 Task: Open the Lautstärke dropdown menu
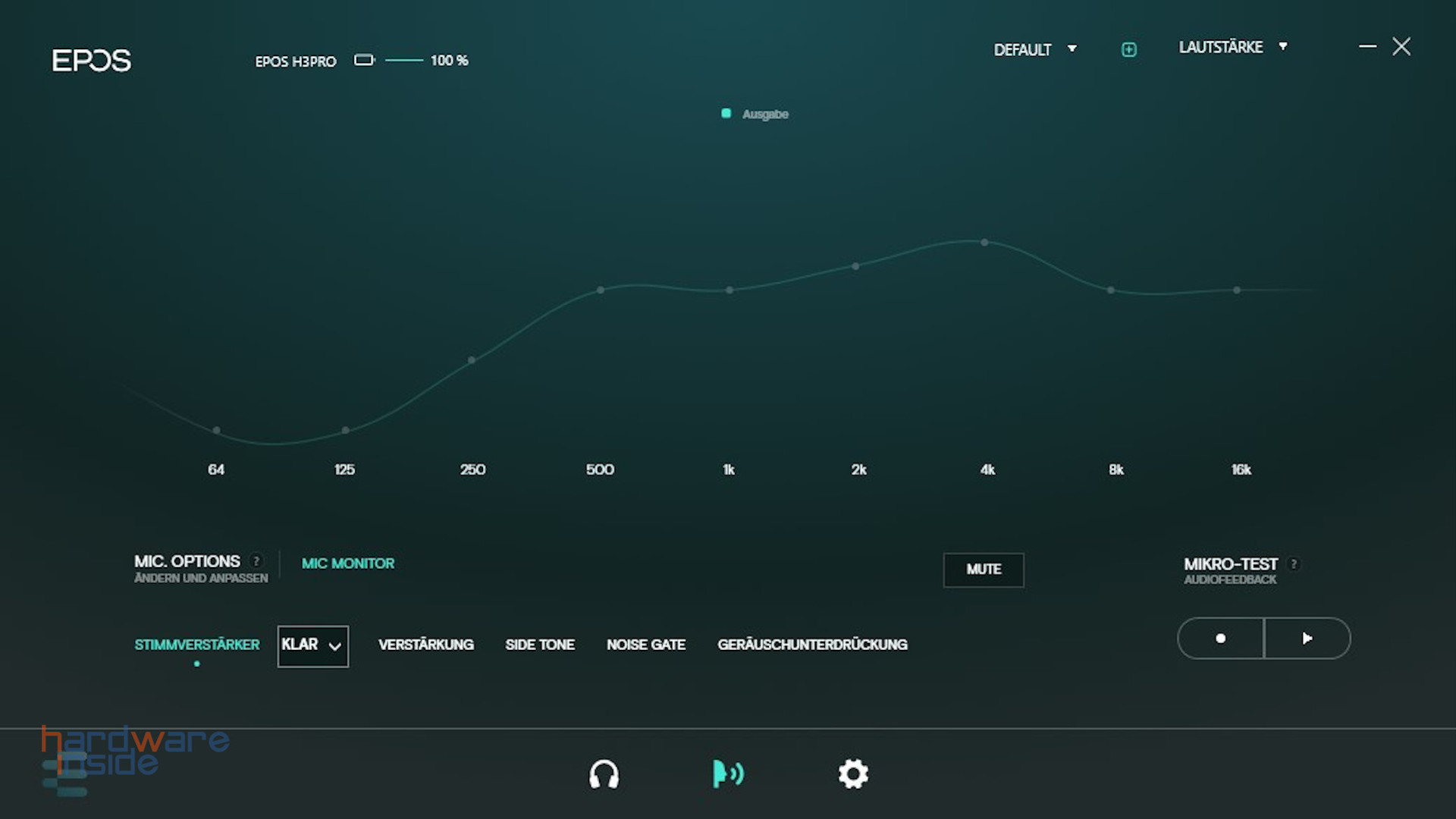tap(1232, 47)
